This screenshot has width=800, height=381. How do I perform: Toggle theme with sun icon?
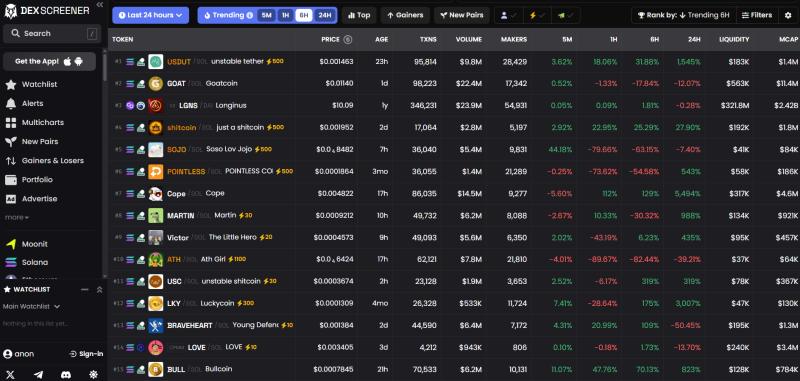pos(93,374)
